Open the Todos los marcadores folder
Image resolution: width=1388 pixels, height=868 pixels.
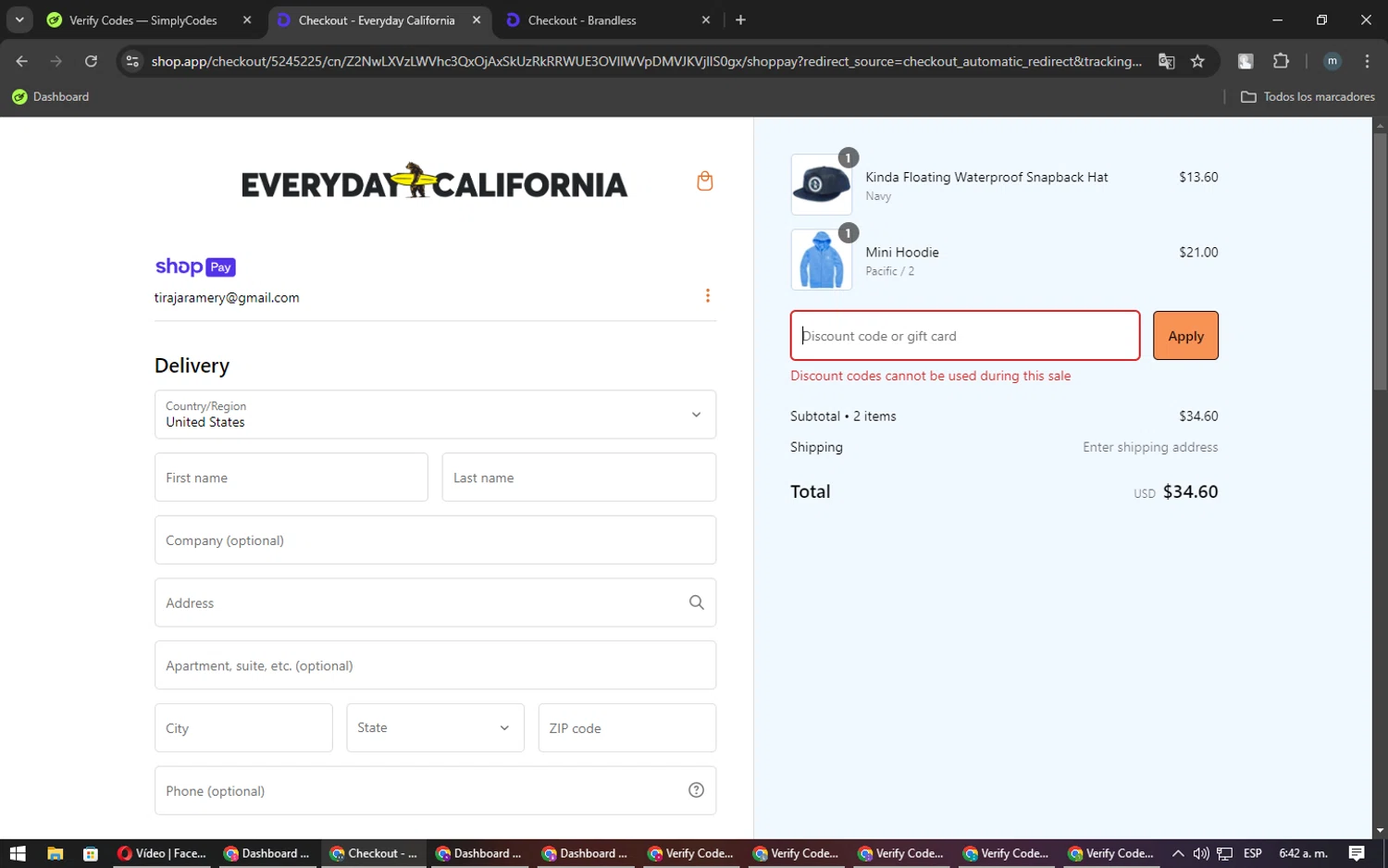(1307, 96)
